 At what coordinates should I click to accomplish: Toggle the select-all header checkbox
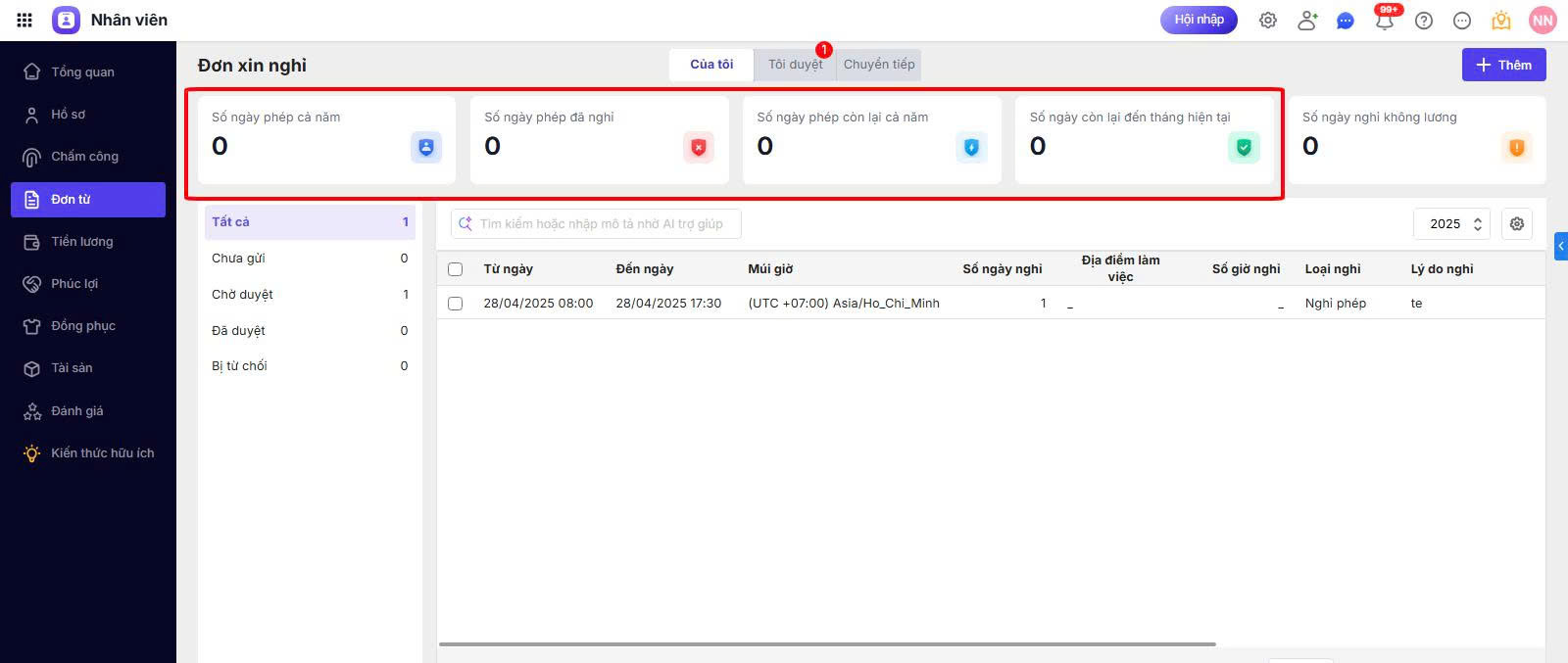coord(455,269)
